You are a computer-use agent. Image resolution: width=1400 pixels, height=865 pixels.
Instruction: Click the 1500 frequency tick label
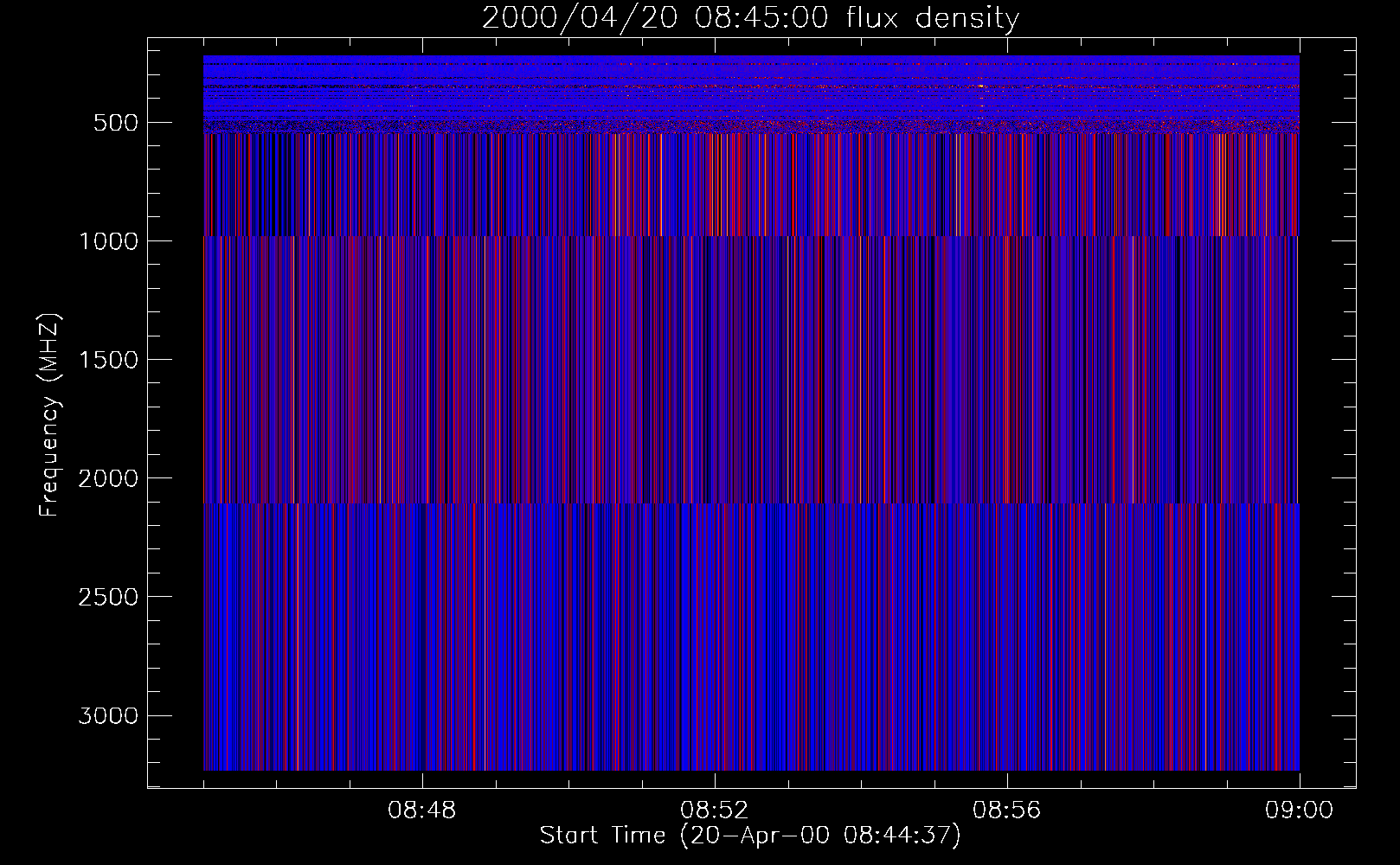click(108, 360)
